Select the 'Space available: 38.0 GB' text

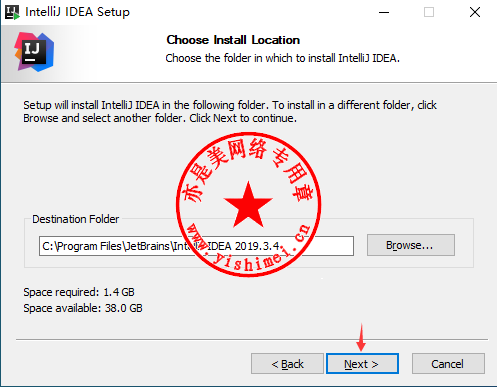tap(83, 308)
